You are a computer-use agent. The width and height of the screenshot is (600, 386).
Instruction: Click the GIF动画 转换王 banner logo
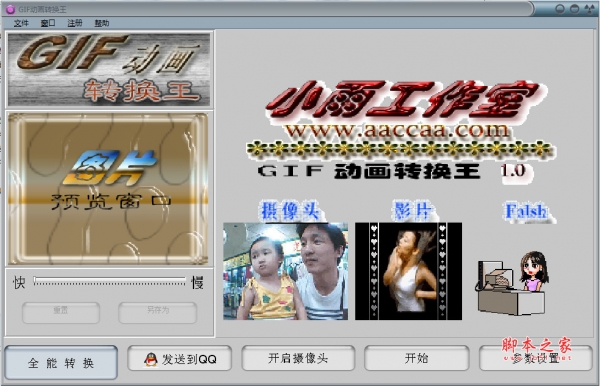click(x=109, y=70)
